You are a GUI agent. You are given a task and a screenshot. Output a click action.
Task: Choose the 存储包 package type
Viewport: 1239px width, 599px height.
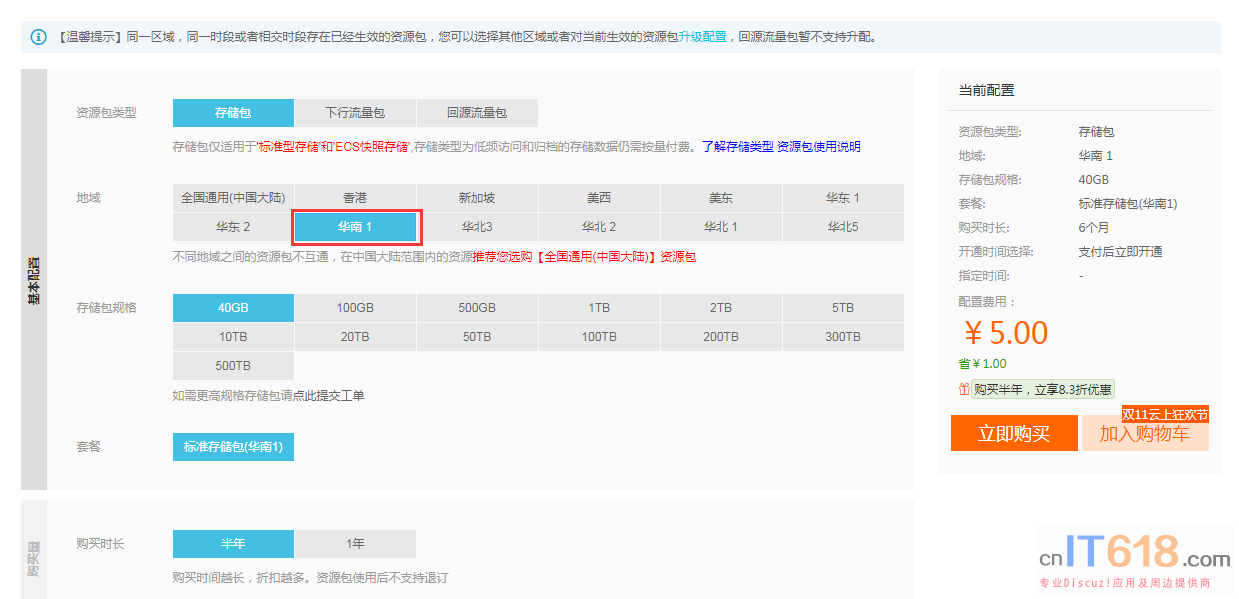tap(233, 113)
